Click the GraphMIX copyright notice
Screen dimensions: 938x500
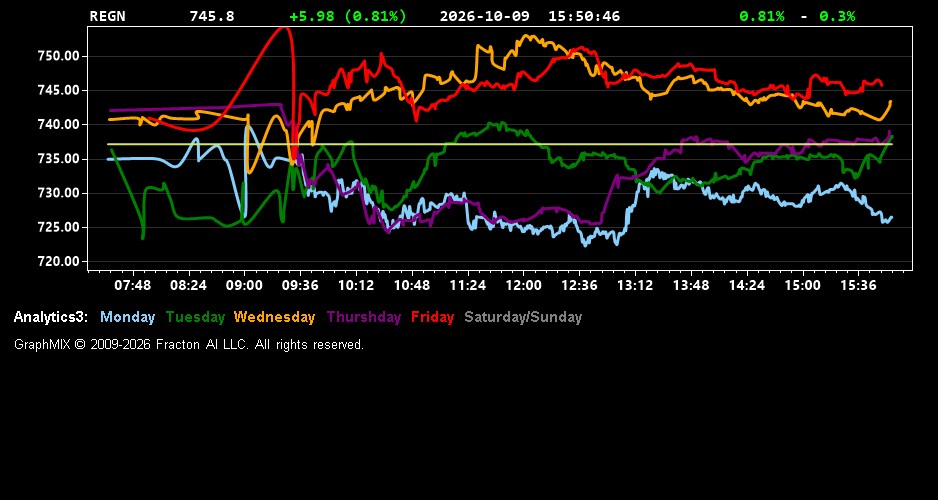(x=189, y=344)
